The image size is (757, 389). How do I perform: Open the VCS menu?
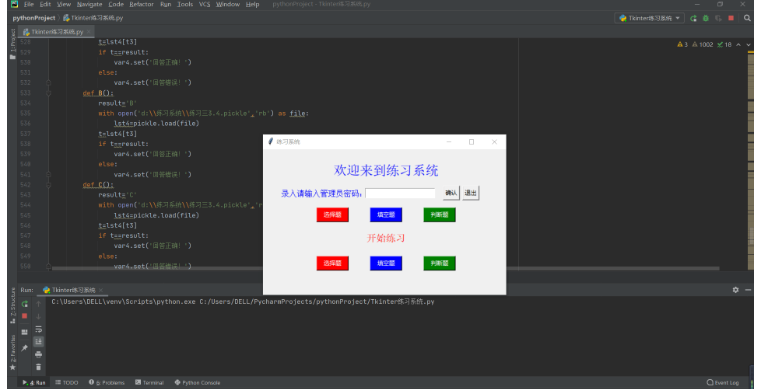point(205,4)
